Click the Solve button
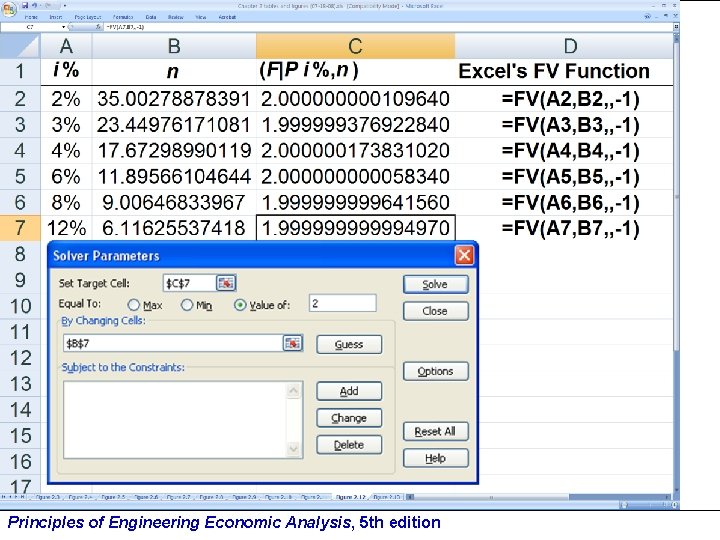This screenshot has height=540, width=720. tap(435, 284)
